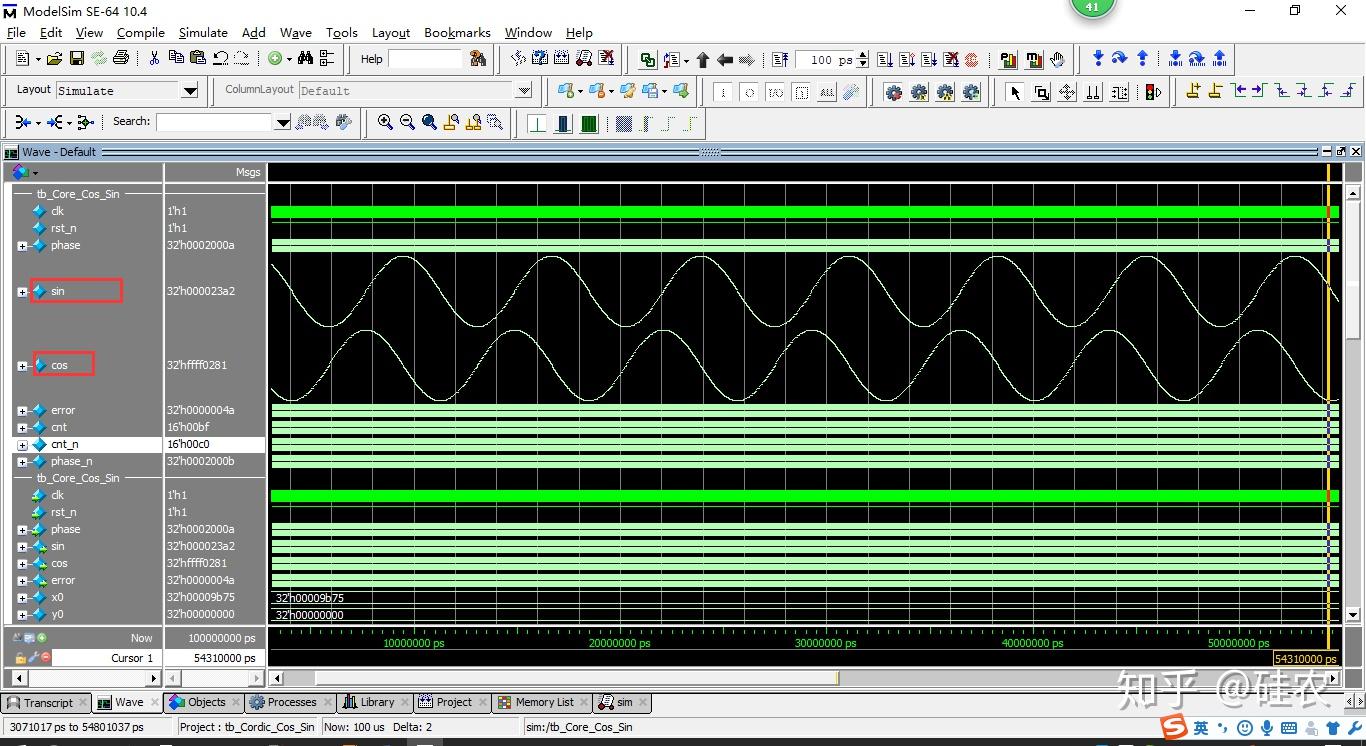Toggle the Select Mode pointer tool
The width and height of the screenshot is (1366, 746).
(x=1015, y=91)
